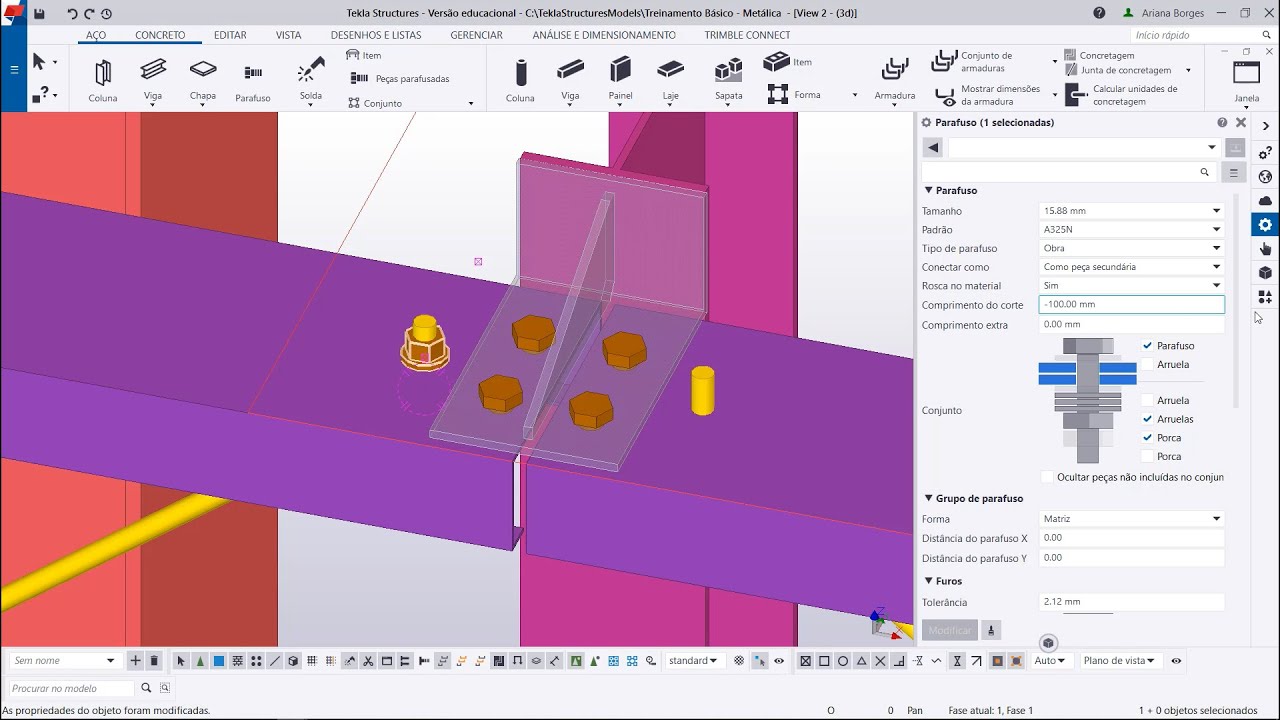Enable the upper Arruela checkbox above the Conjunto label

click(x=1148, y=365)
